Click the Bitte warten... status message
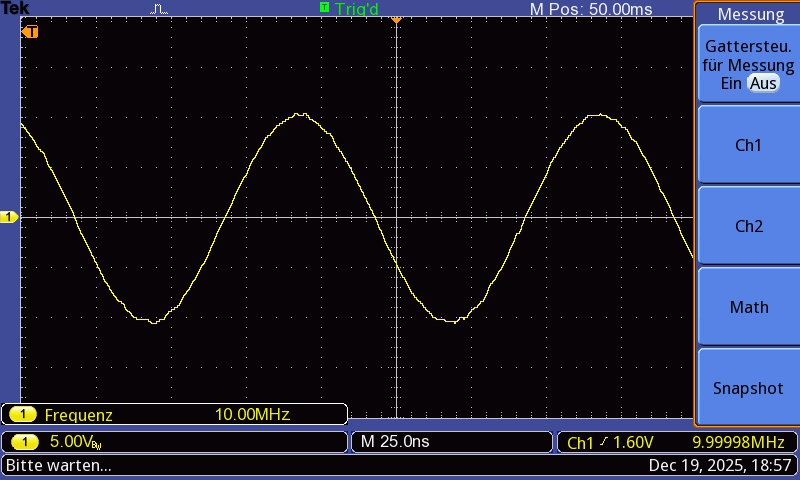Image resolution: width=800 pixels, height=480 pixels. tap(58, 465)
